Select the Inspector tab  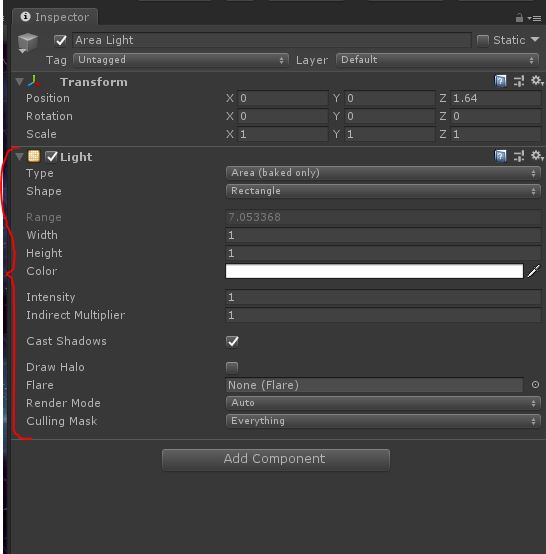(55, 17)
